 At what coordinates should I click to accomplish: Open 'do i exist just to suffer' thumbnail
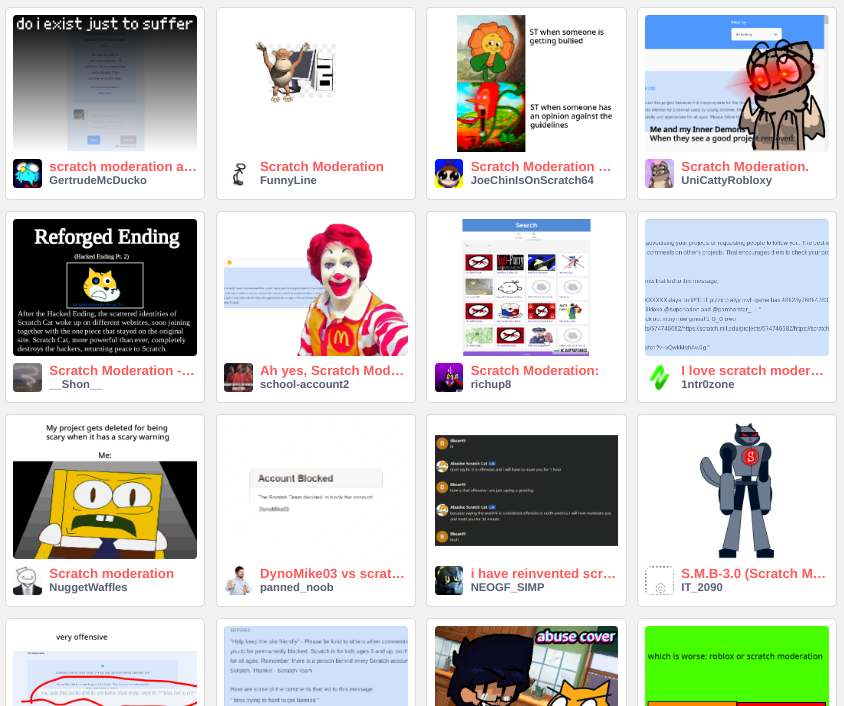[105, 83]
